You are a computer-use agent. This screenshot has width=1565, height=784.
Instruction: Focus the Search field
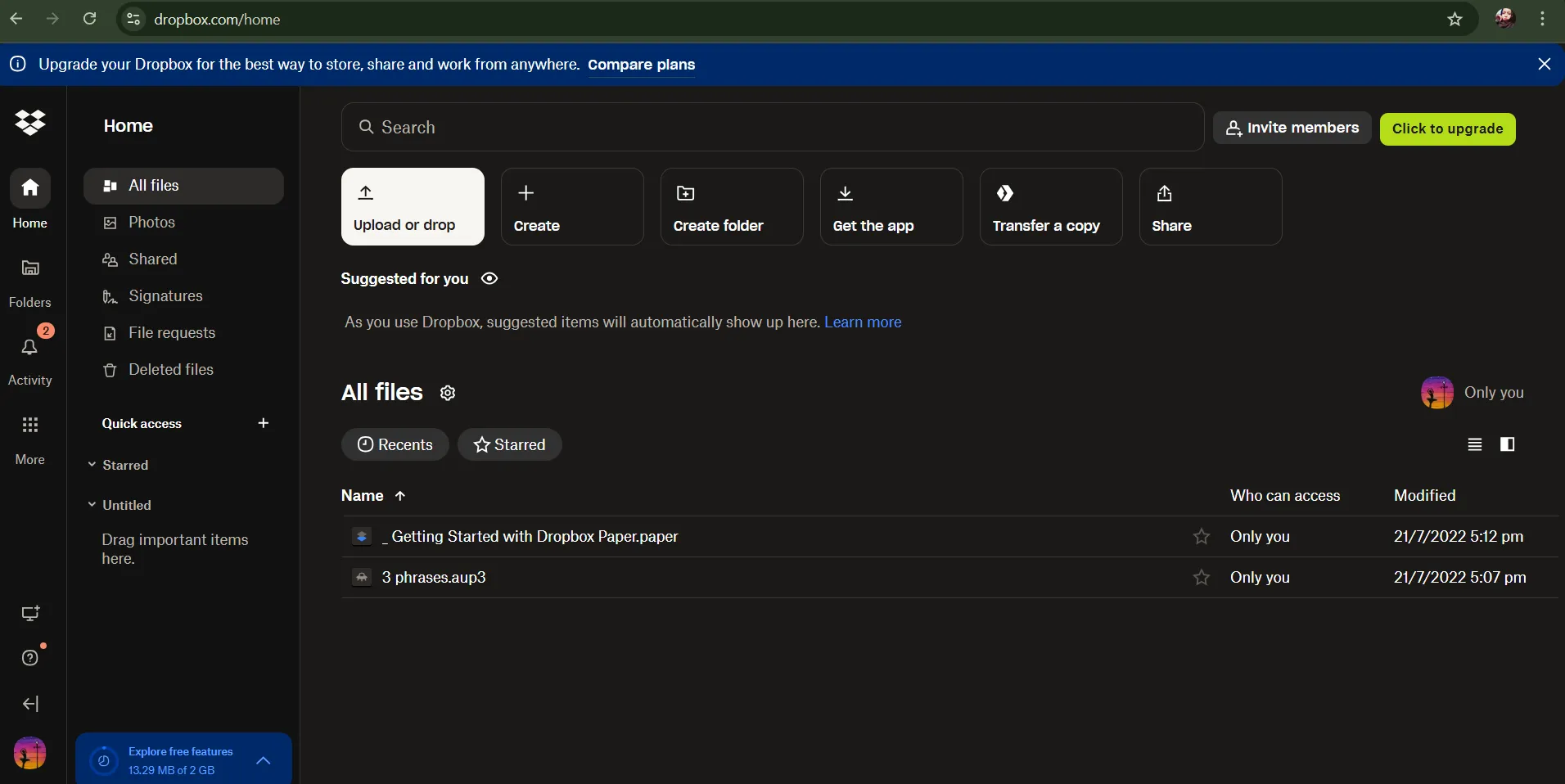pos(773,127)
